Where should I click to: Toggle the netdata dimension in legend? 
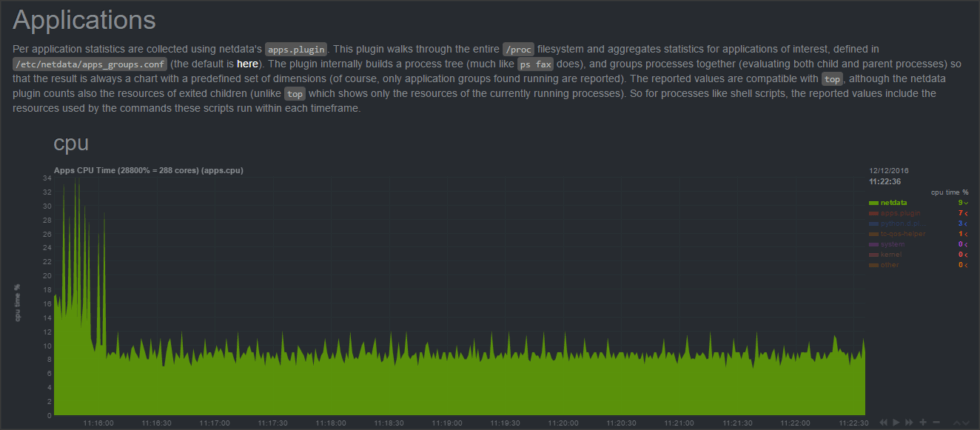pos(894,202)
